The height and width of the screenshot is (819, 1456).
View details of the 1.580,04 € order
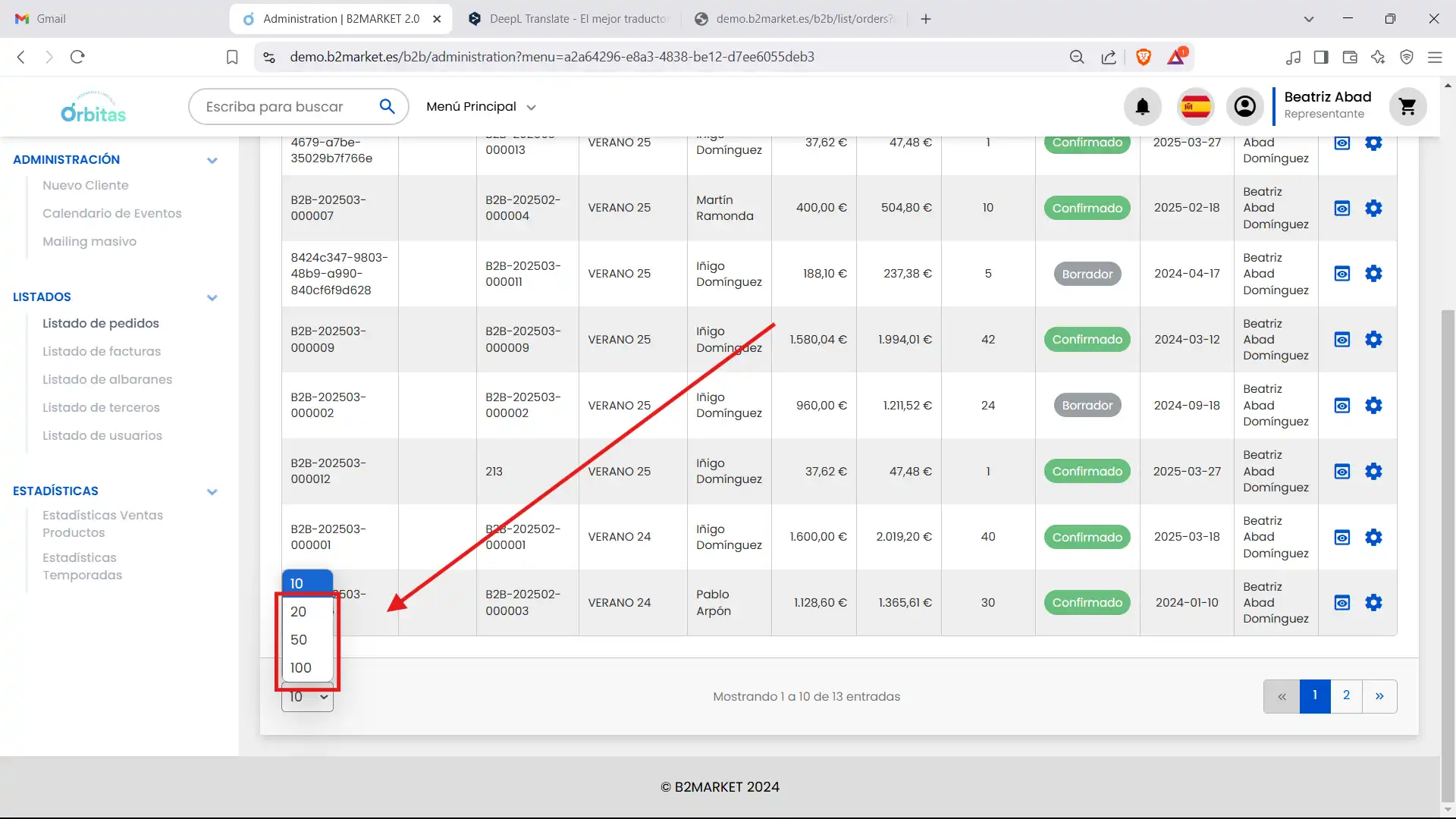coord(1342,340)
